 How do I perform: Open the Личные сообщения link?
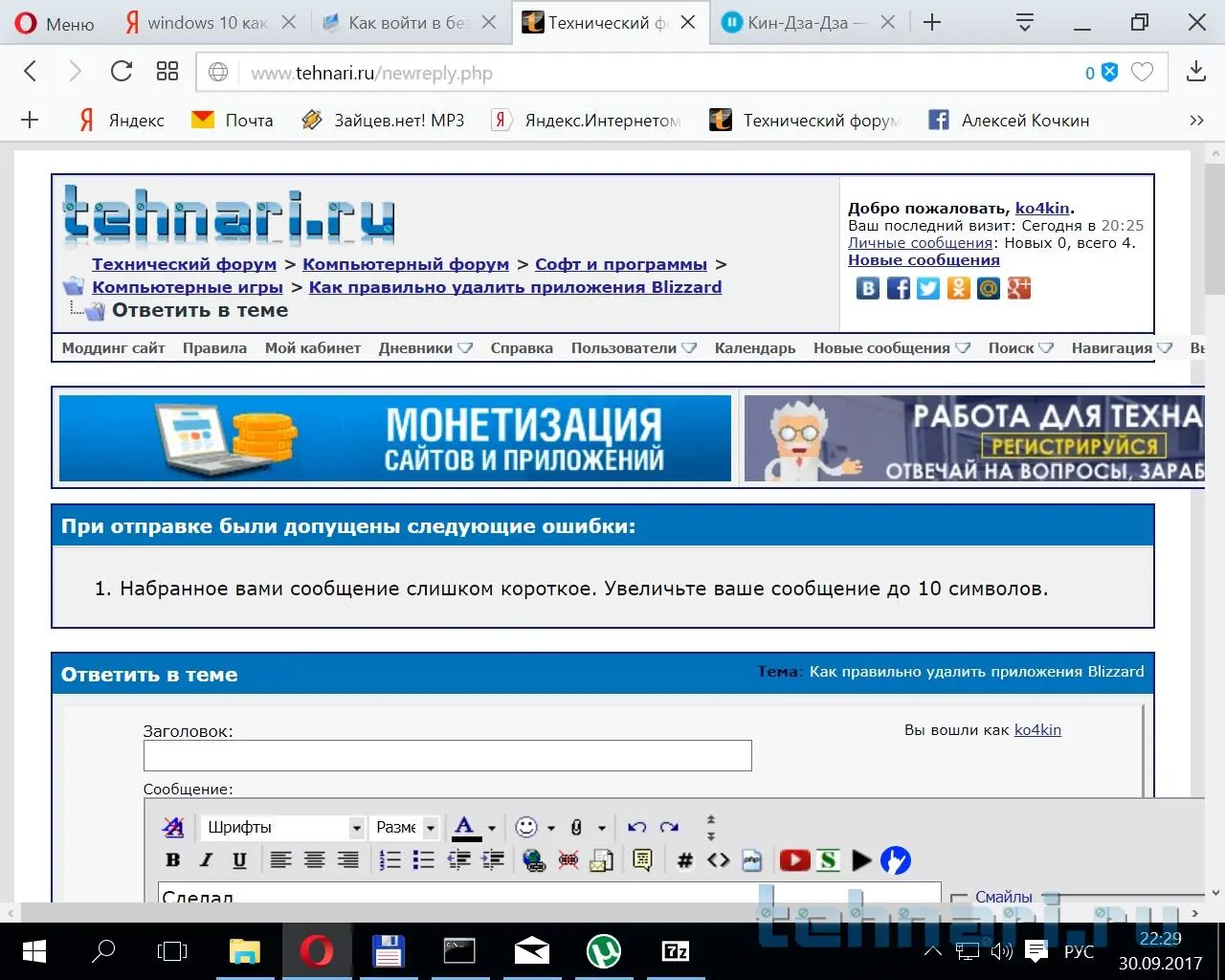coord(921,243)
